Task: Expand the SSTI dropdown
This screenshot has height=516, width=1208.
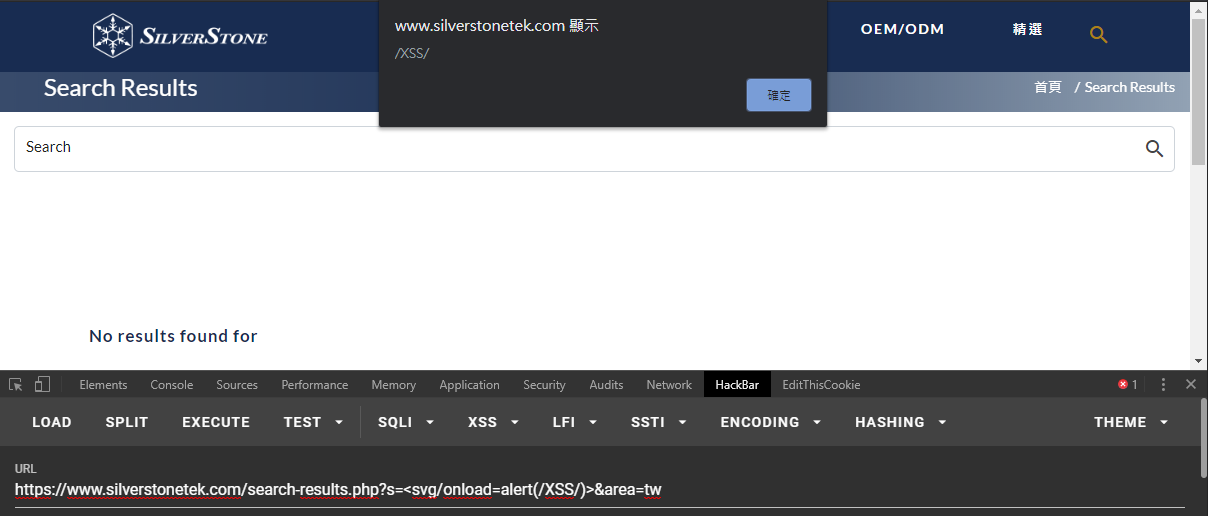Action: [659, 422]
